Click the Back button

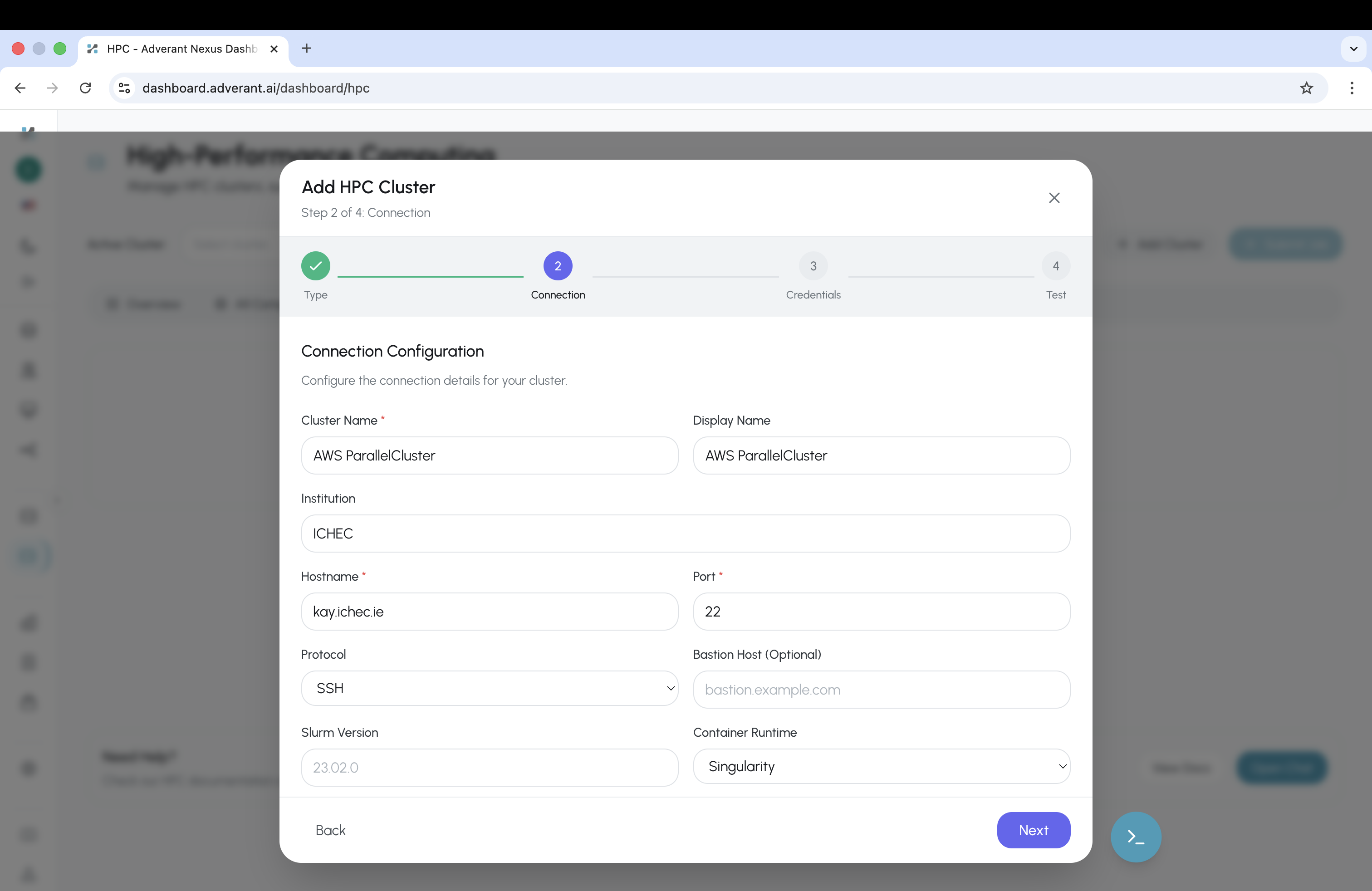click(330, 831)
